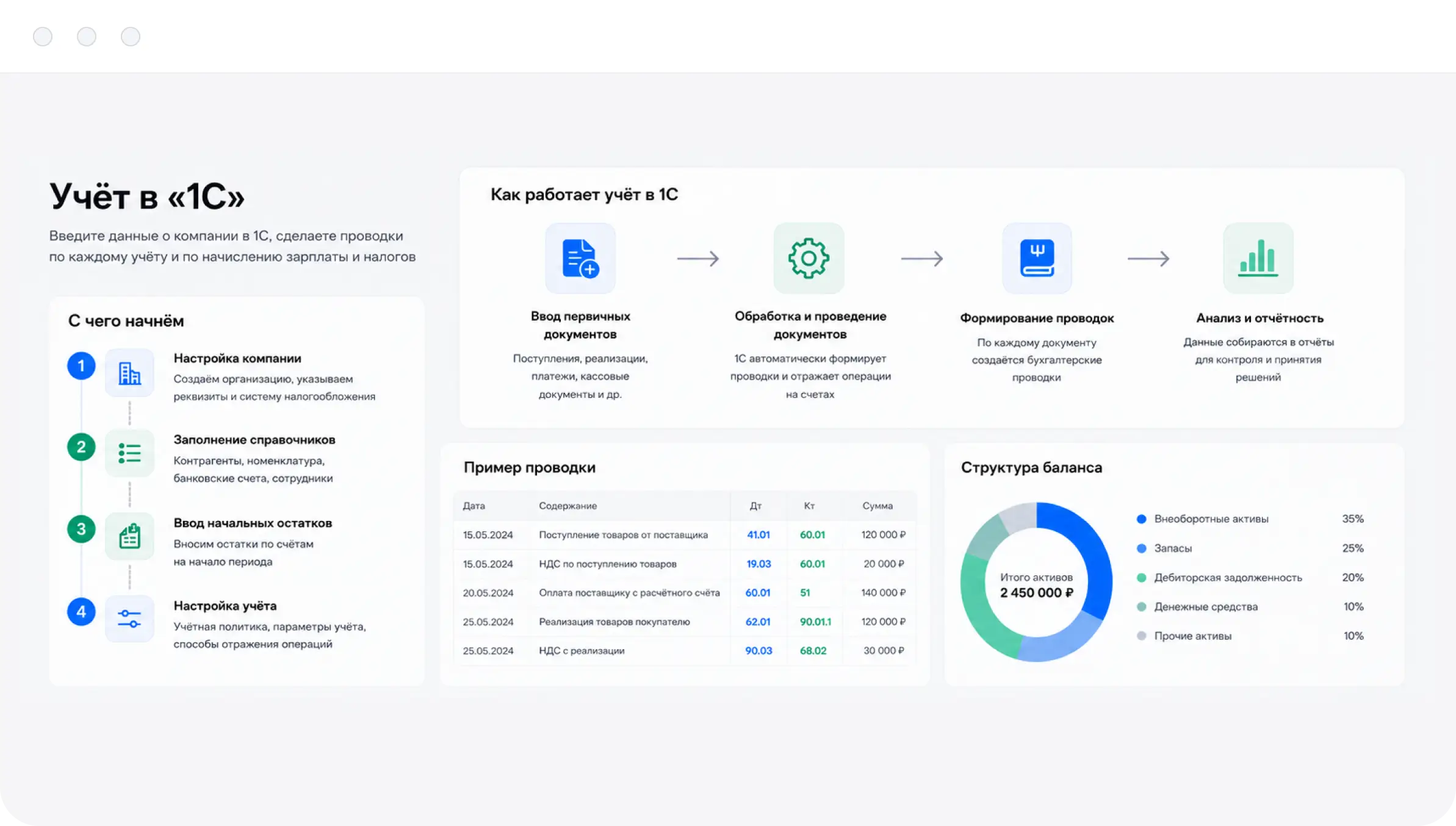
Task: Click credit account 90.01.1
Action: (x=815, y=622)
